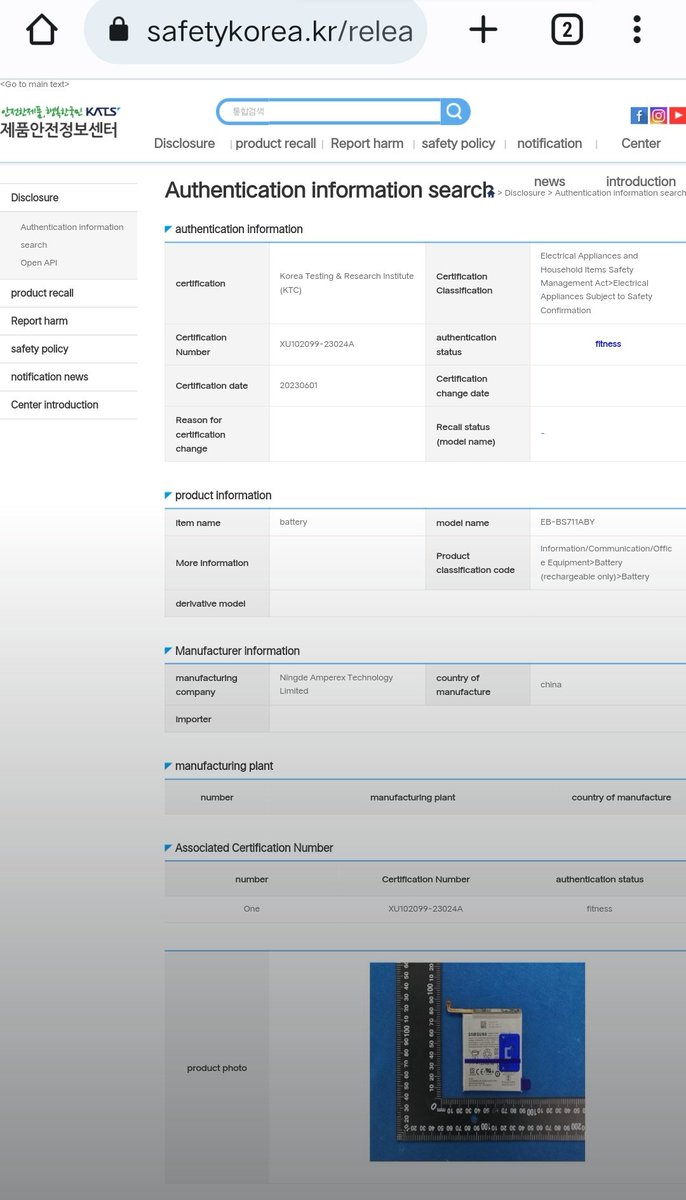Viewport: 686px width, 1200px height.
Task: Open the tab switcher showing 2 tabs
Action: 567,30
